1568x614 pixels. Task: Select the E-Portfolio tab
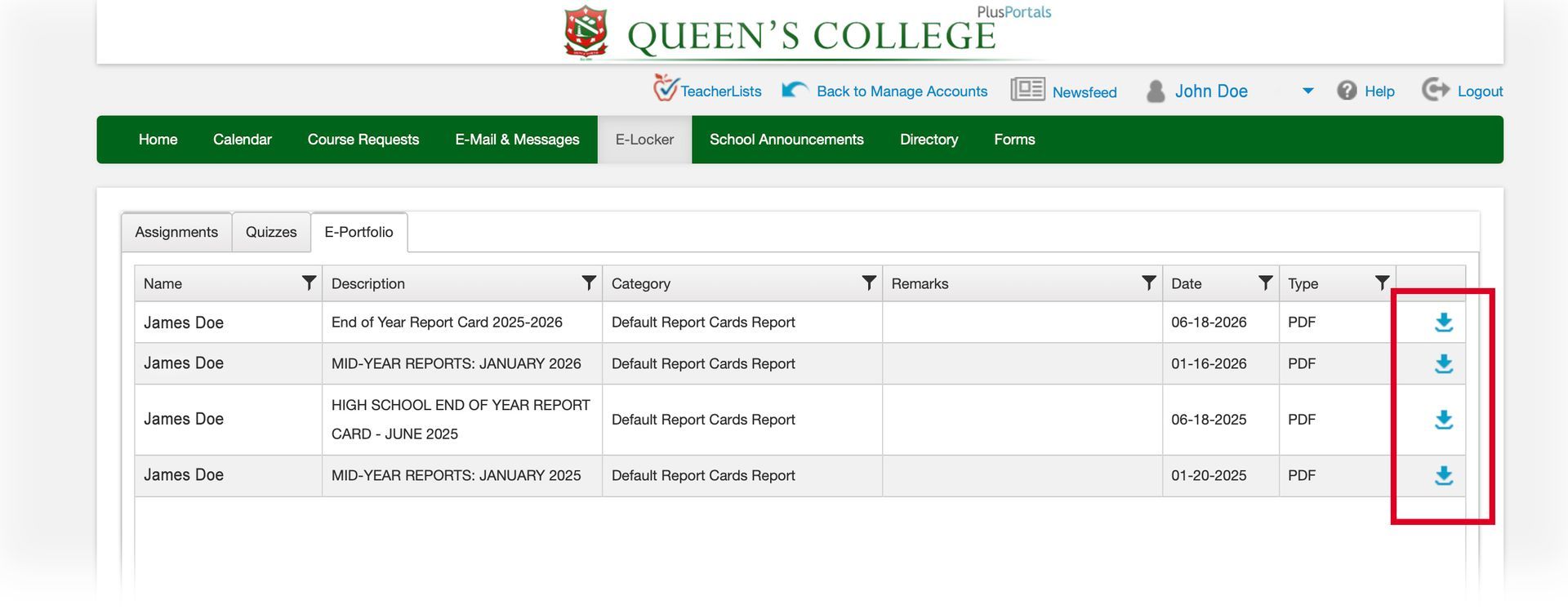point(359,232)
